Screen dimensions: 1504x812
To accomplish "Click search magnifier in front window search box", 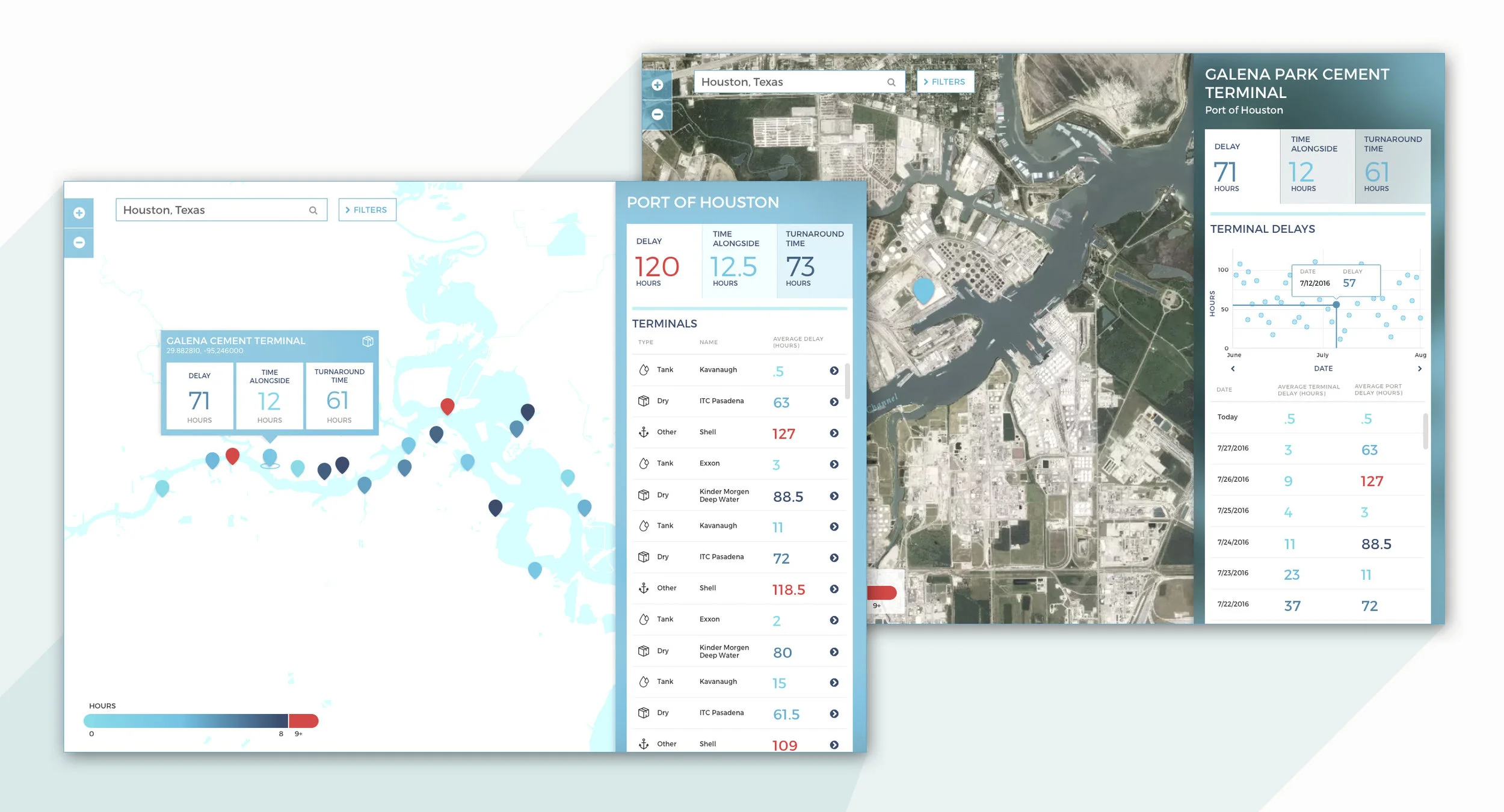I will [313, 211].
